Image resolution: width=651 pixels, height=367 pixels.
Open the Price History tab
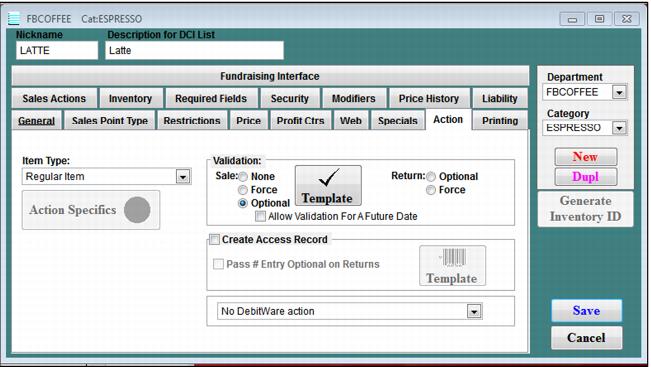(429, 99)
